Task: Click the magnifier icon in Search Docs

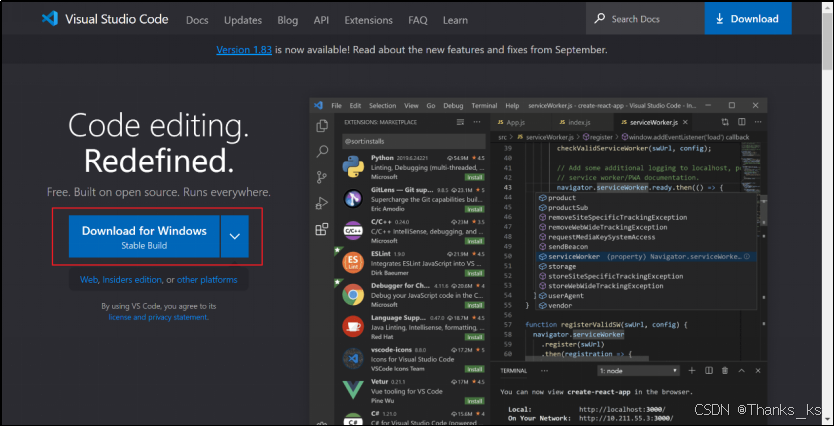Action: click(x=600, y=19)
